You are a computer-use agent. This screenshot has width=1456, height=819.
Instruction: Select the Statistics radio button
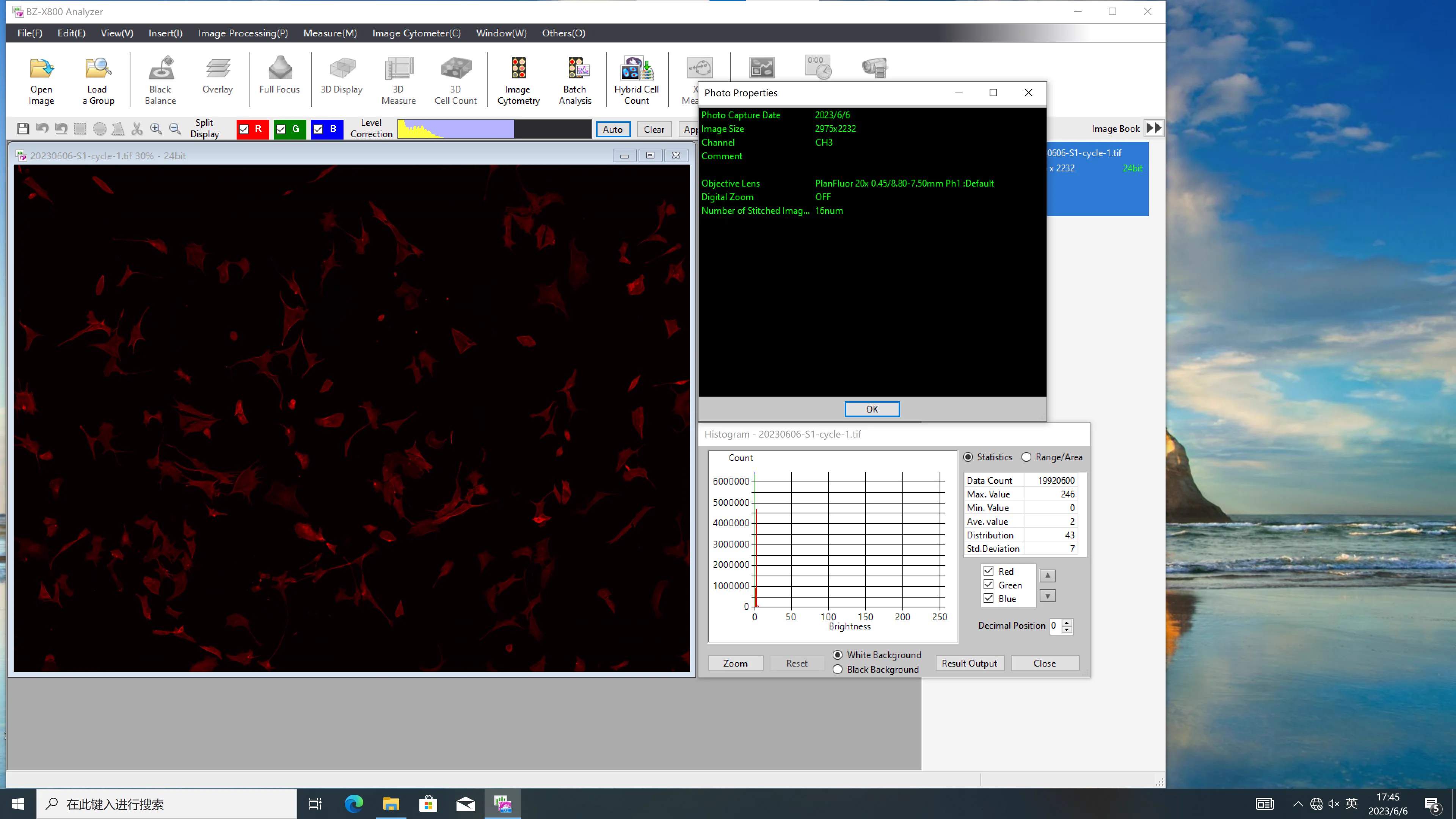(x=968, y=457)
